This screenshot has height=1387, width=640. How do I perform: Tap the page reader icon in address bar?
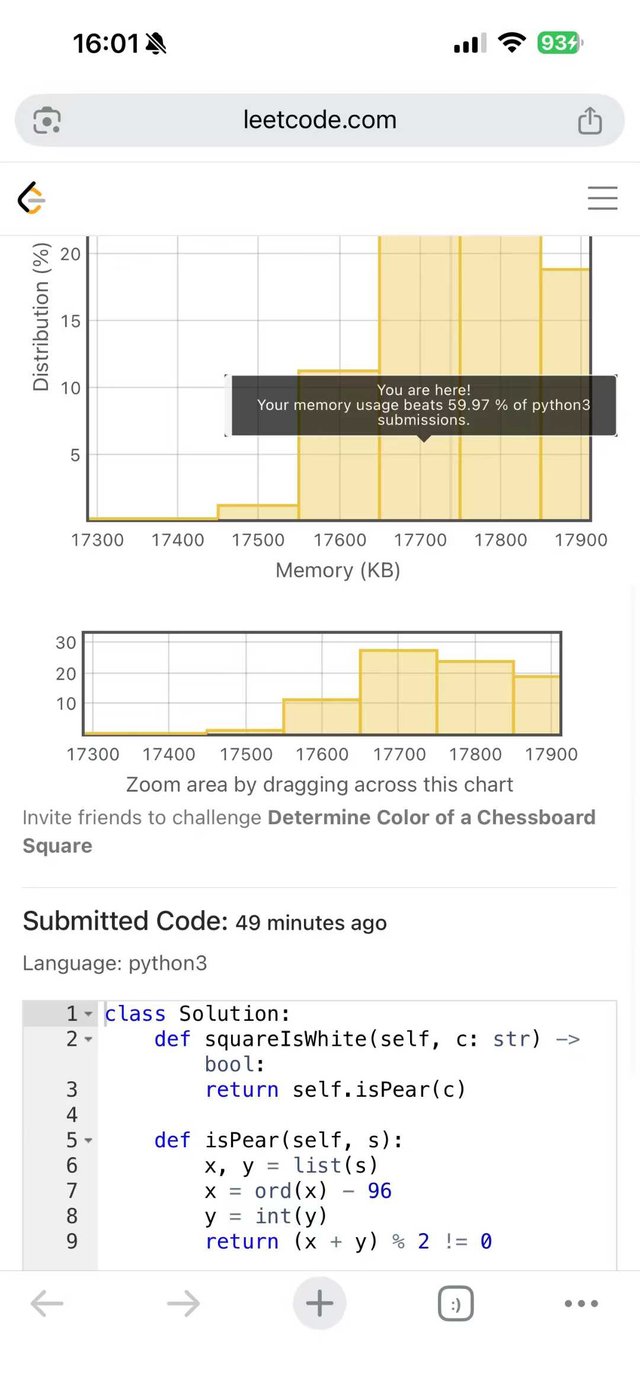47,121
